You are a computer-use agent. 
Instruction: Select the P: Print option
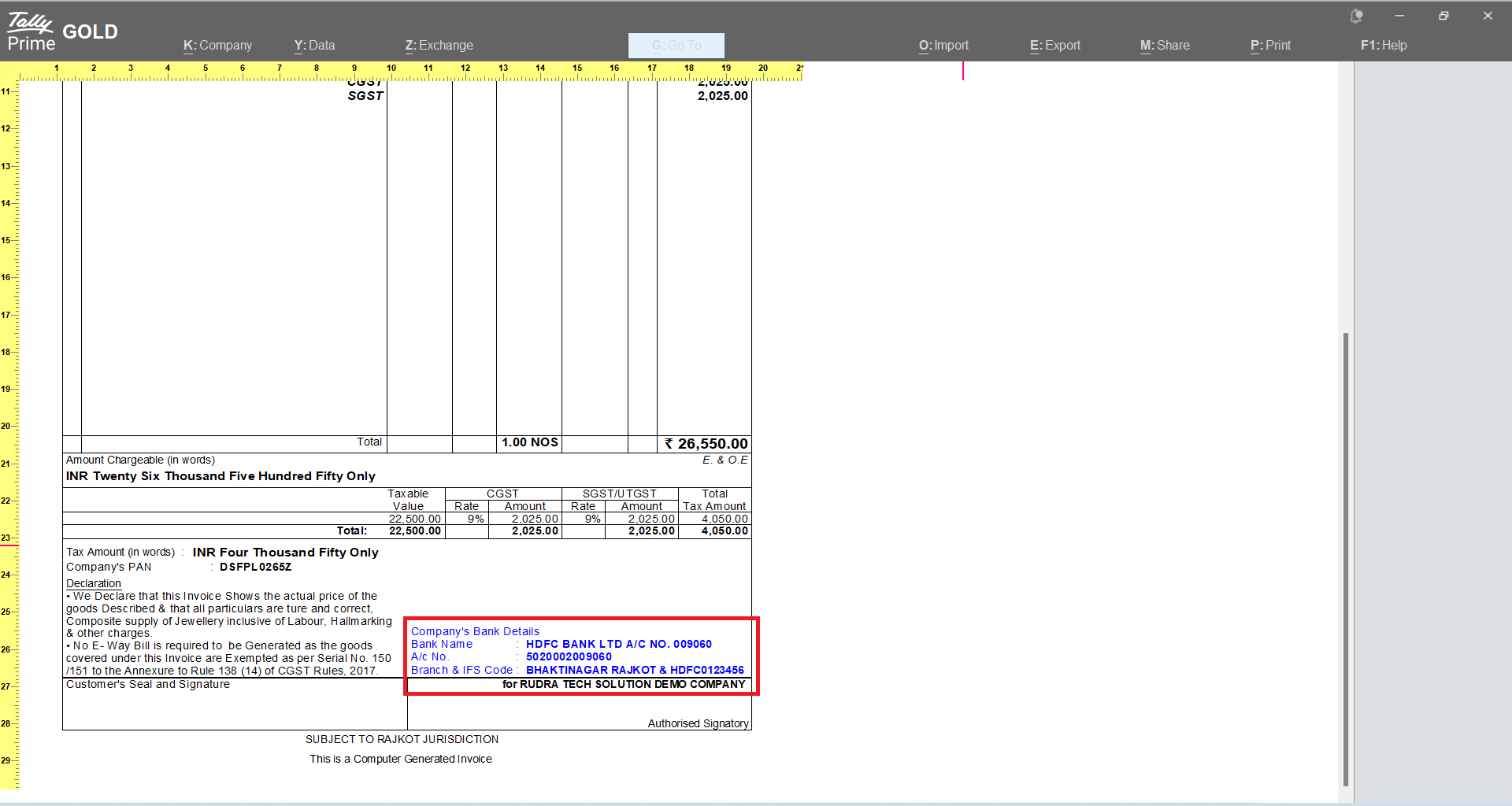(1270, 46)
